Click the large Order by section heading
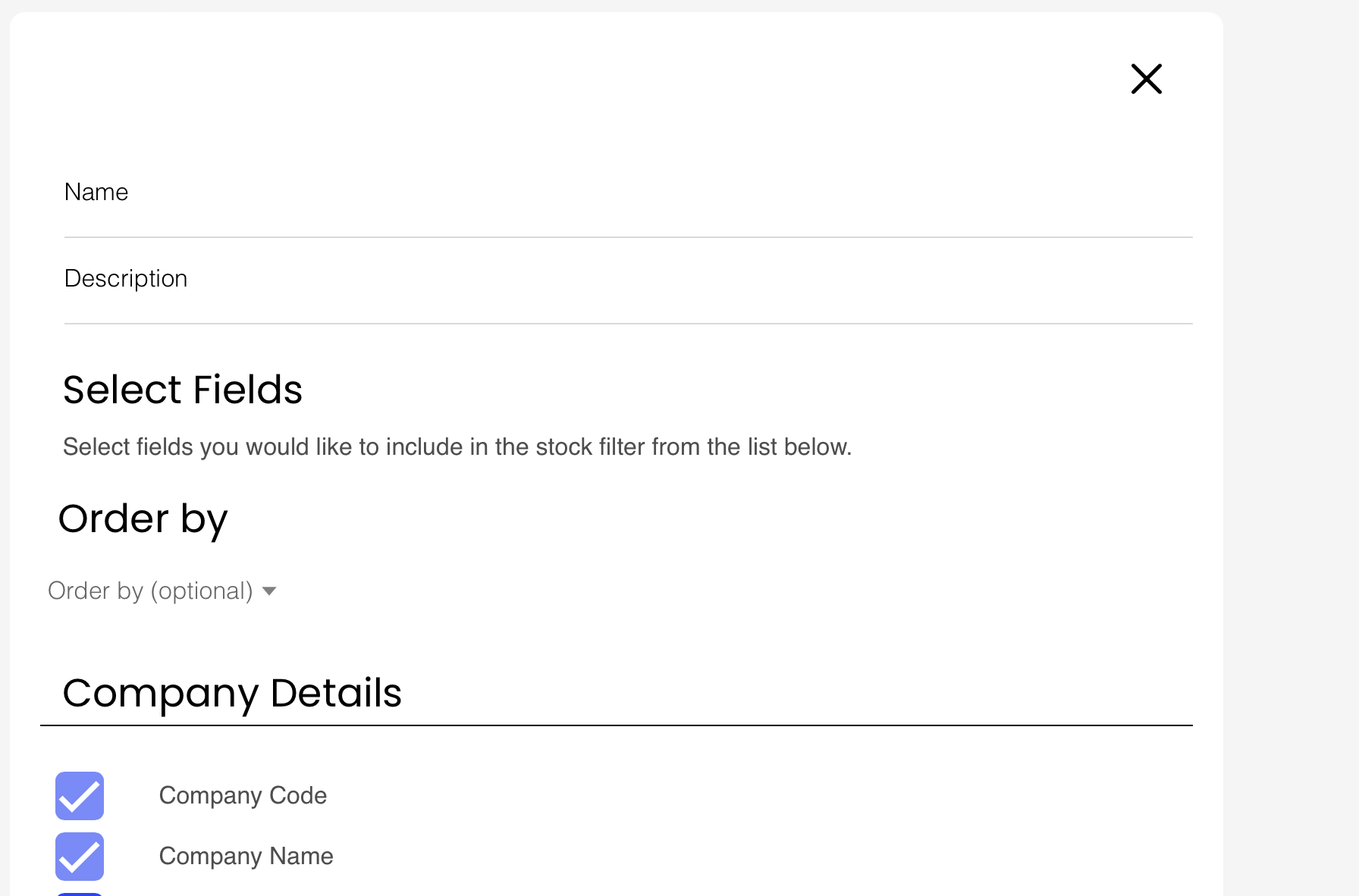This screenshot has width=1359, height=896. pyautogui.click(x=143, y=519)
